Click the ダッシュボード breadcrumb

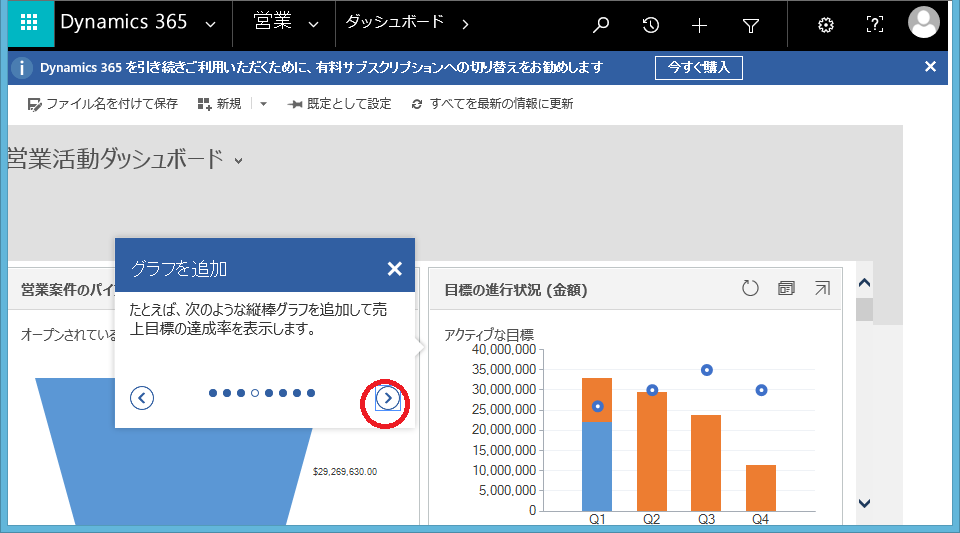tap(394, 22)
